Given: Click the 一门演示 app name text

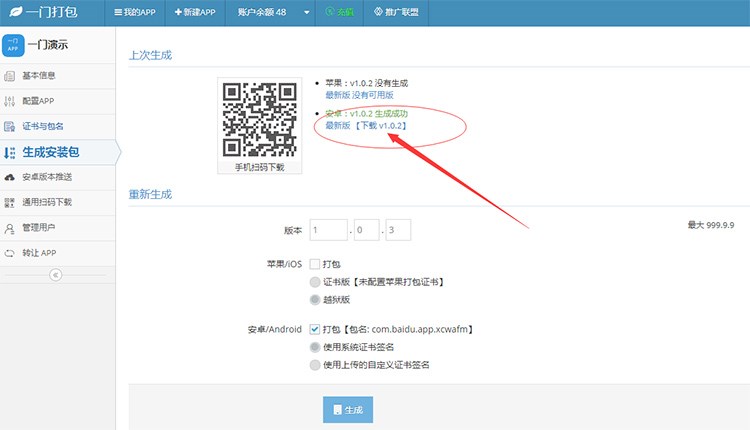Looking at the screenshot, I should 48,45.
